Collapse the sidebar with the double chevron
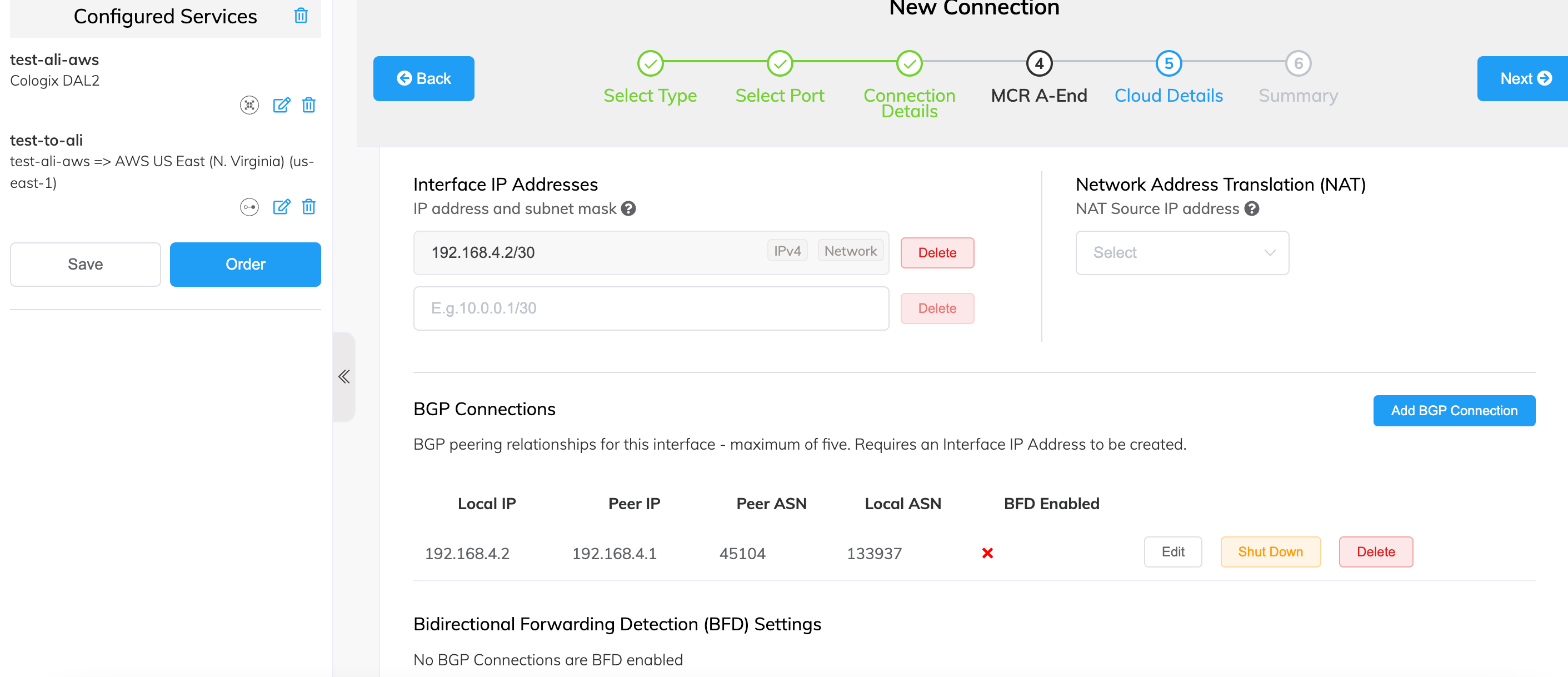1568x677 pixels. pyautogui.click(x=344, y=377)
